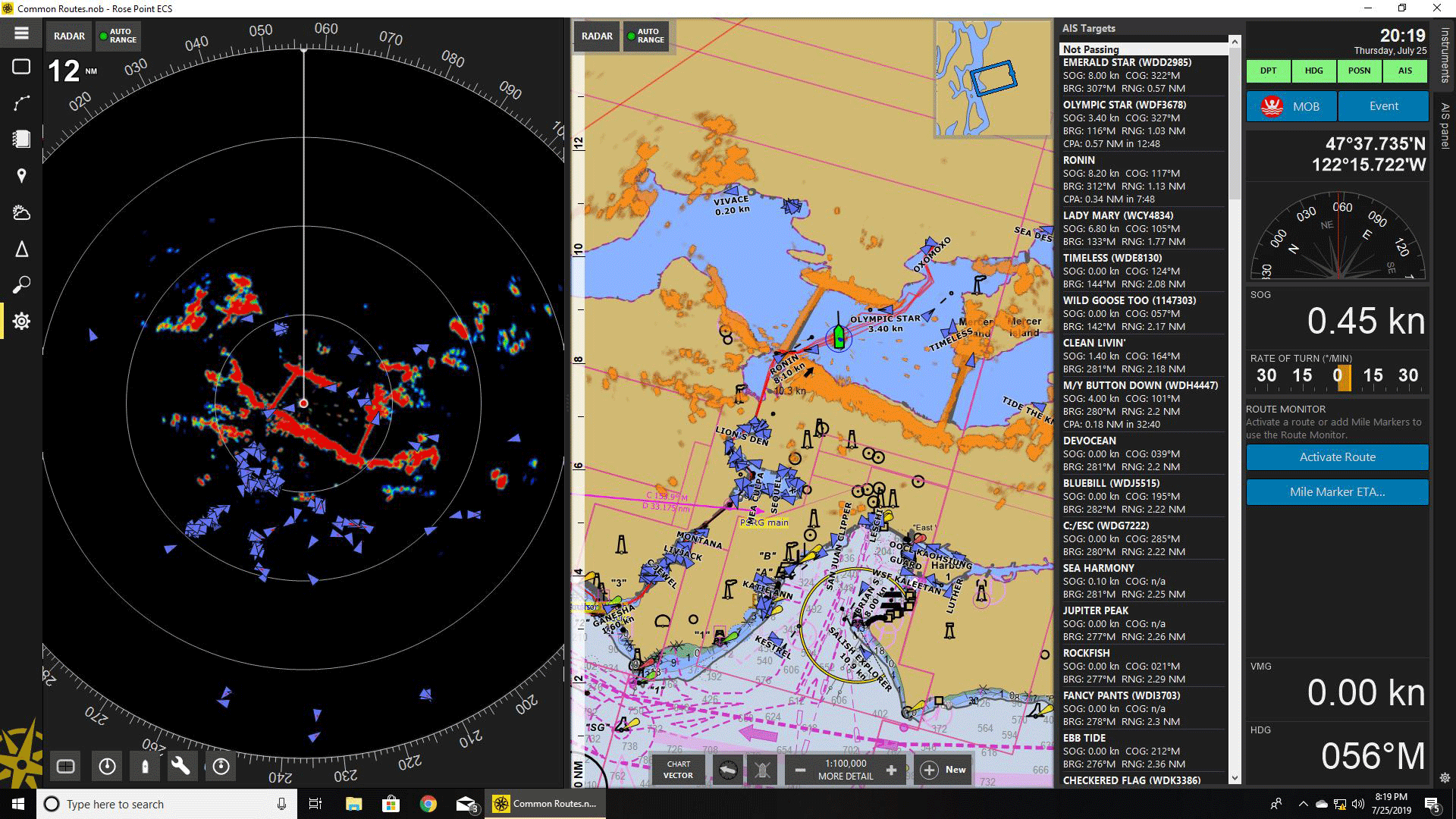Screen dimensions: 1456x819
Task: Click the waypoint marker pin icon
Action: click(x=21, y=176)
